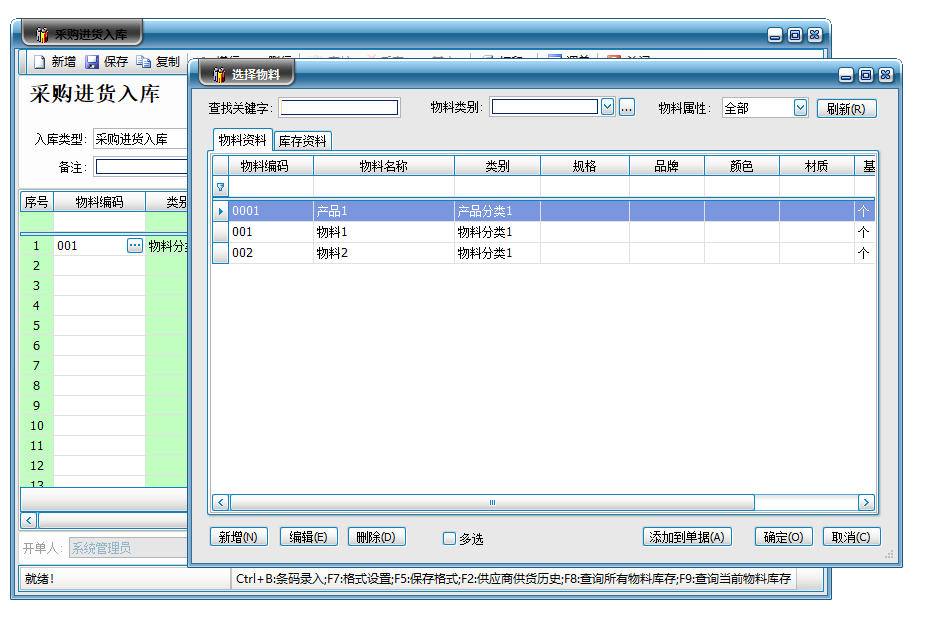This screenshot has height=620, width=950.
Task: Open the 入库类型 combo box
Action: [140, 139]
